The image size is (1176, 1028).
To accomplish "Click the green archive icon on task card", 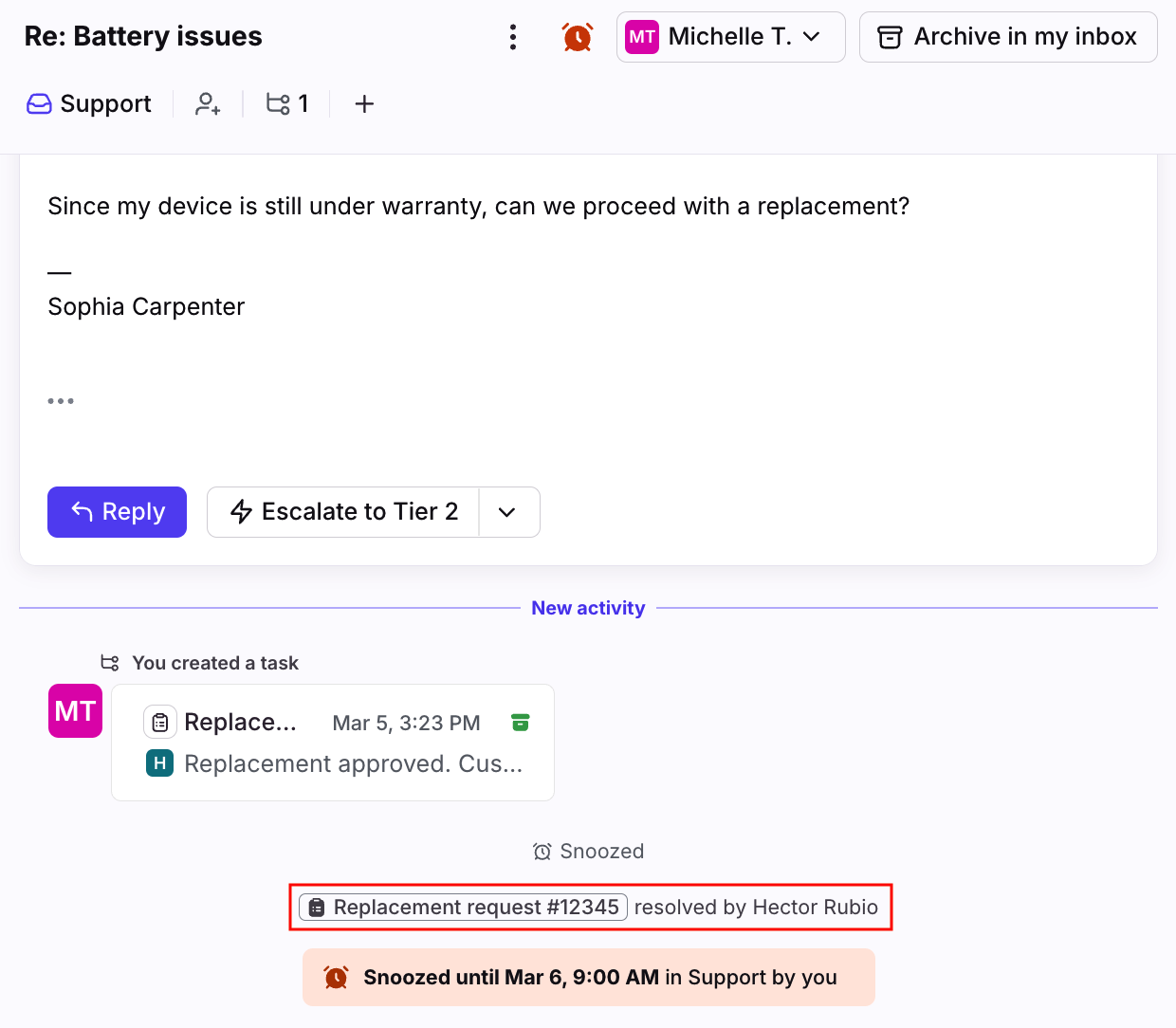I will [520, 723].
